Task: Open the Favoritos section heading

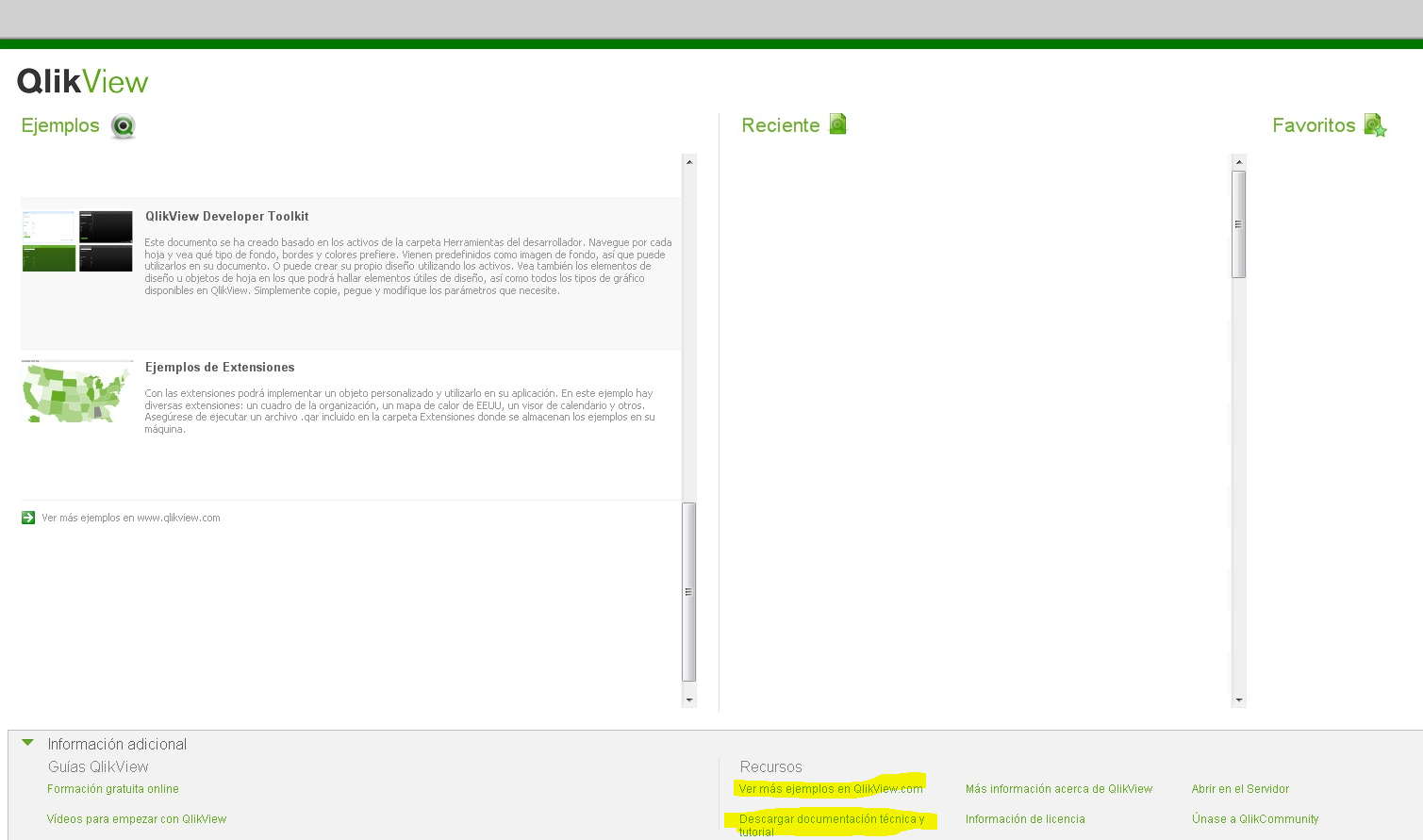Action: [1314, 125]
